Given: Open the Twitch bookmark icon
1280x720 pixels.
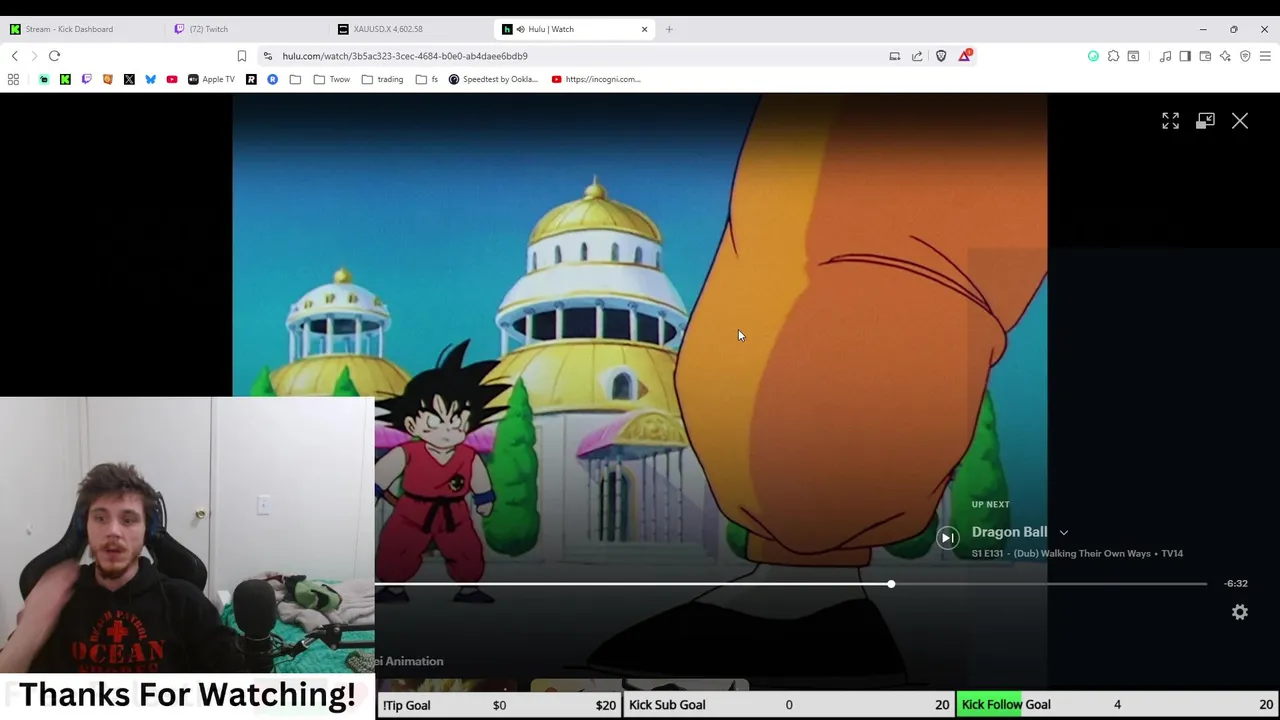Looking at the screenshot, I should tap(86, 79).
